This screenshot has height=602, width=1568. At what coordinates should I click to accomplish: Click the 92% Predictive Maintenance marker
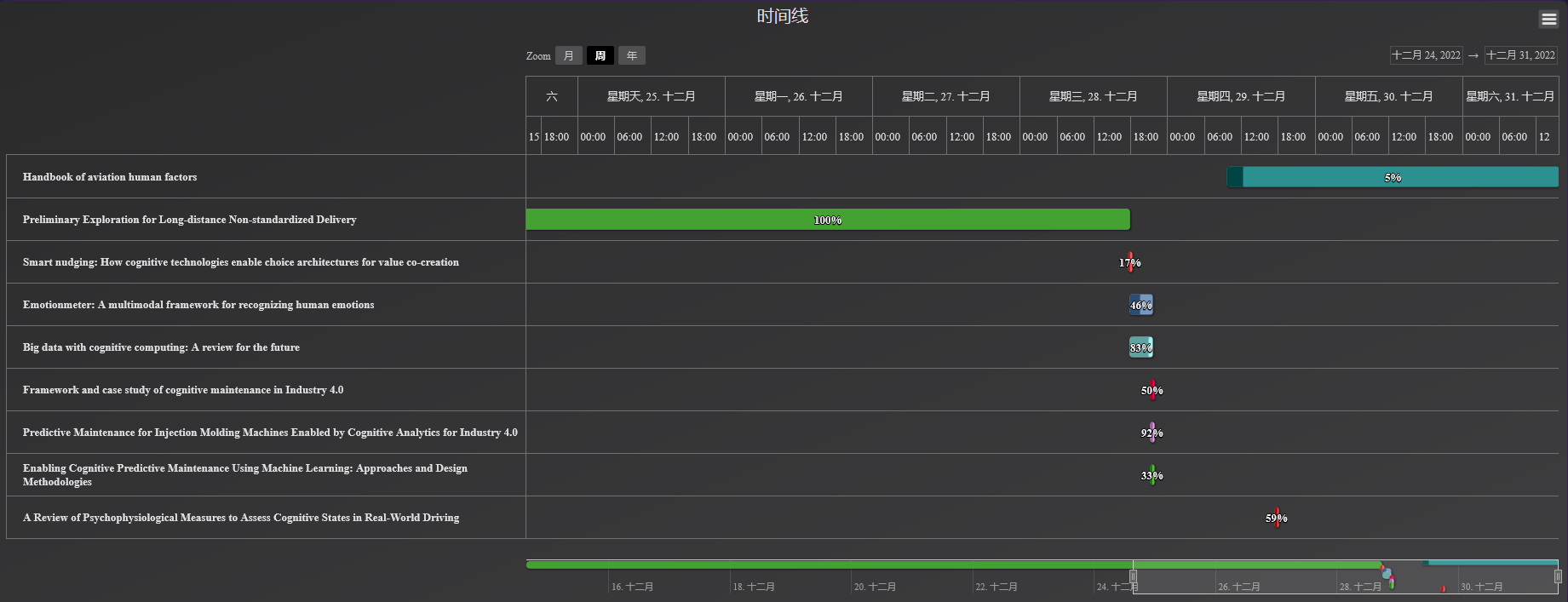pos(1152,433)
